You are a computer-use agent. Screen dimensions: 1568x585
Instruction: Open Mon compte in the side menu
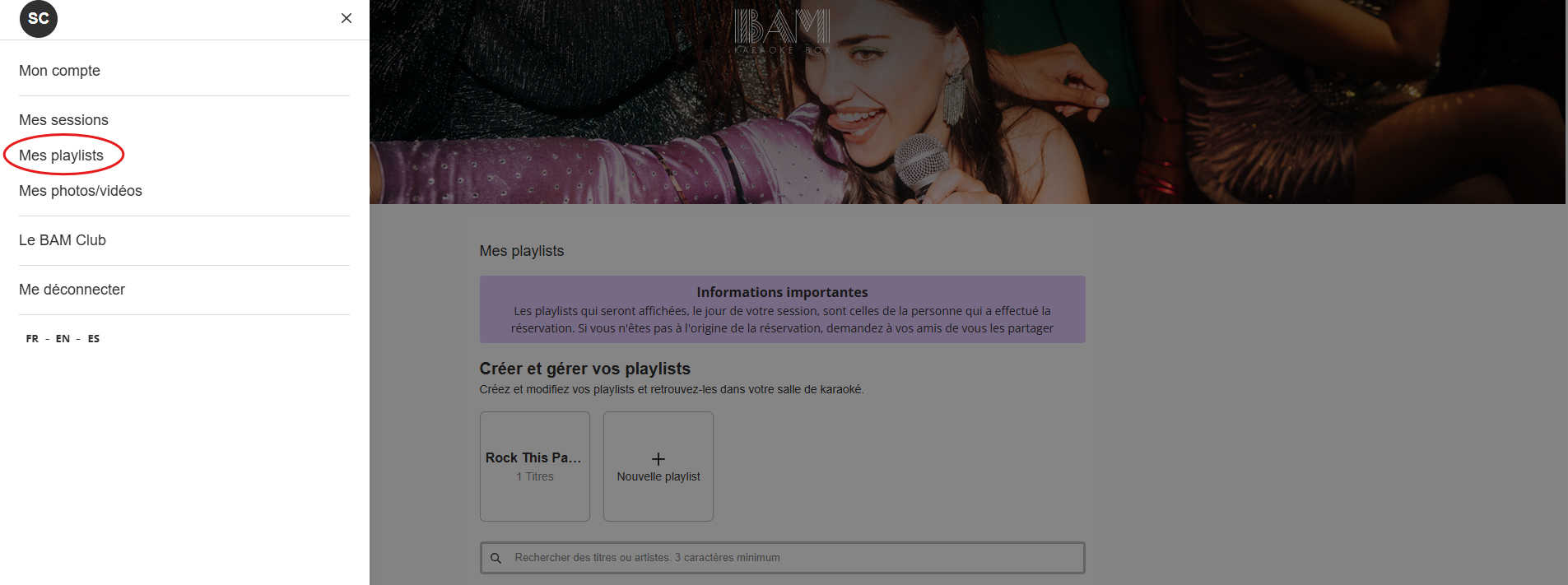59,71
